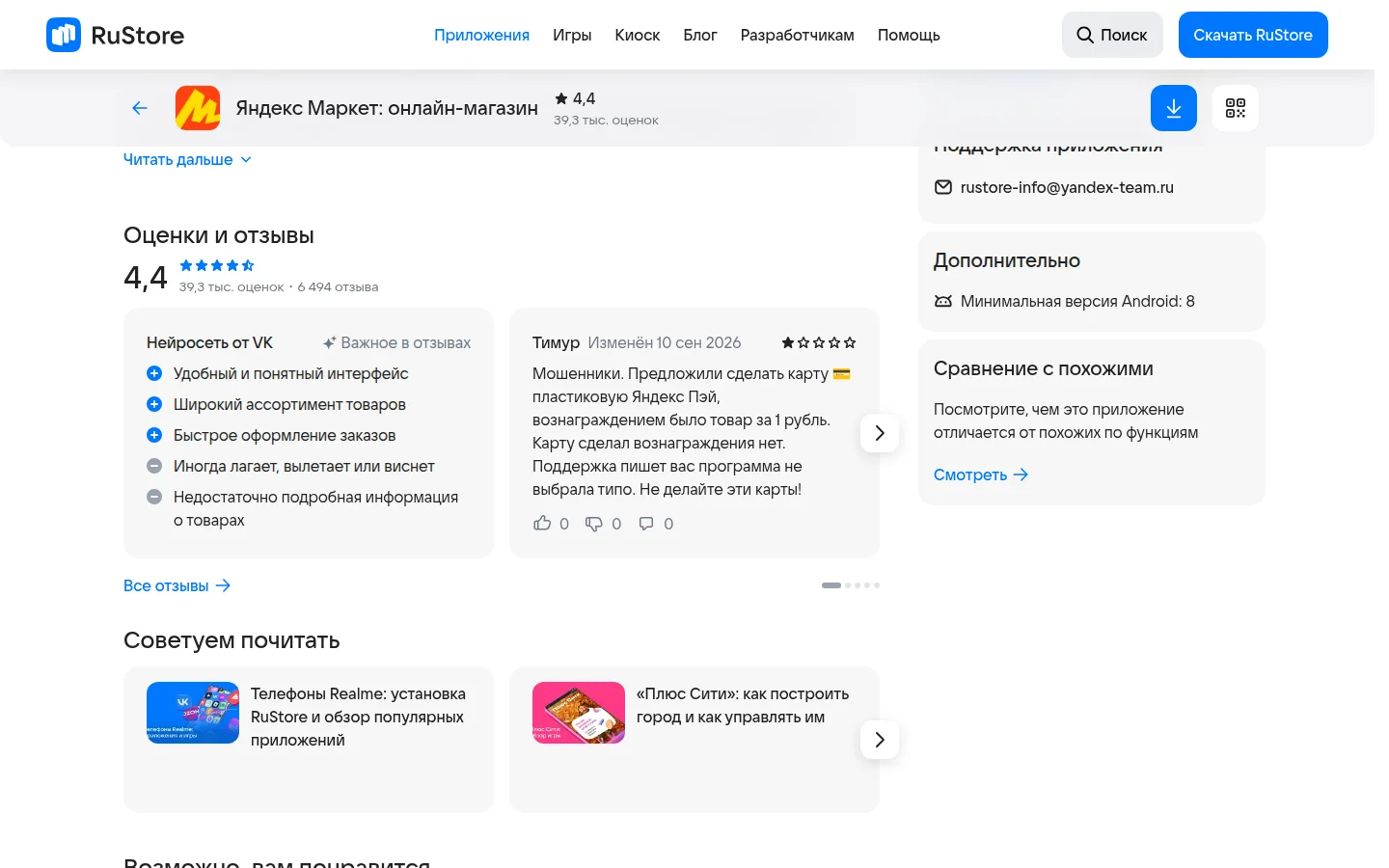Click the Изменён 10 сен 2026 date
The width and height of the screenshot is (1389, 868).
click(x=665, y=342)
